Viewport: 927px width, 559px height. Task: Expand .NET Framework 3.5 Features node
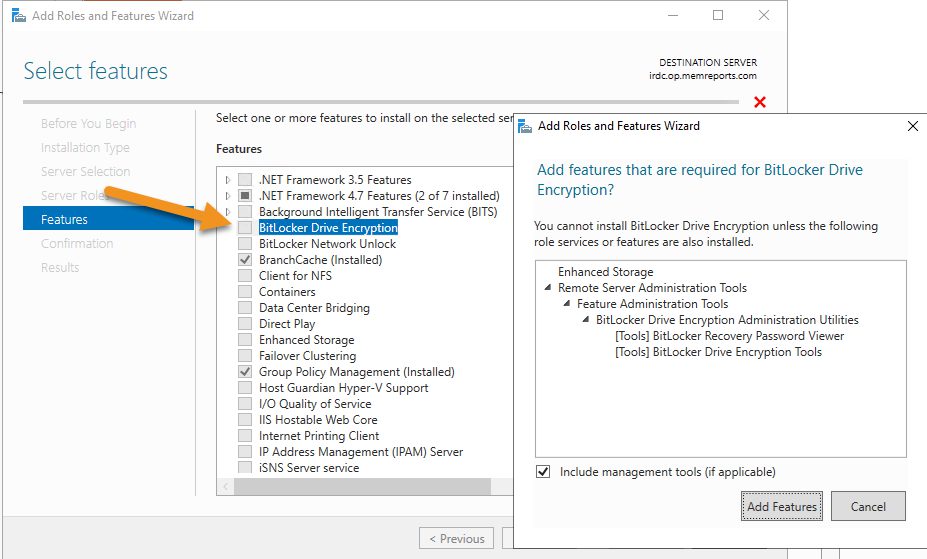click(228, 179)
